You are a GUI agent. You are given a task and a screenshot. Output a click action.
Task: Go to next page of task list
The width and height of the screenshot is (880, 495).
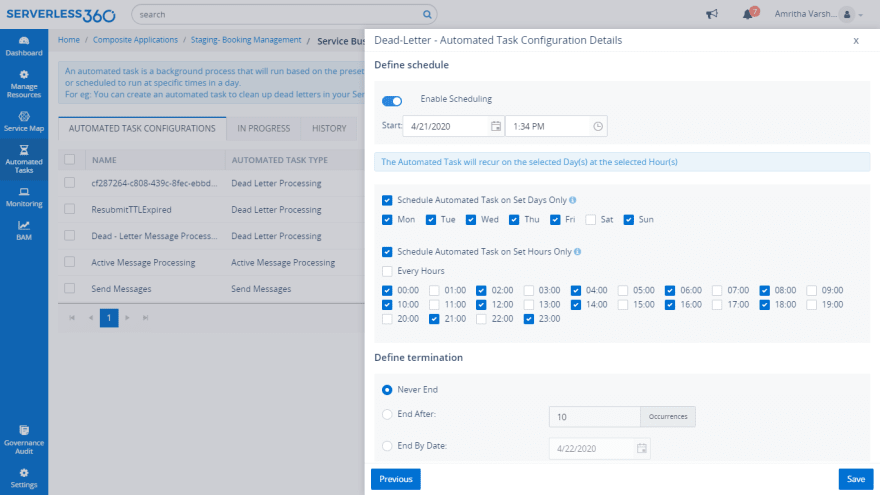(x=127, y=318)
